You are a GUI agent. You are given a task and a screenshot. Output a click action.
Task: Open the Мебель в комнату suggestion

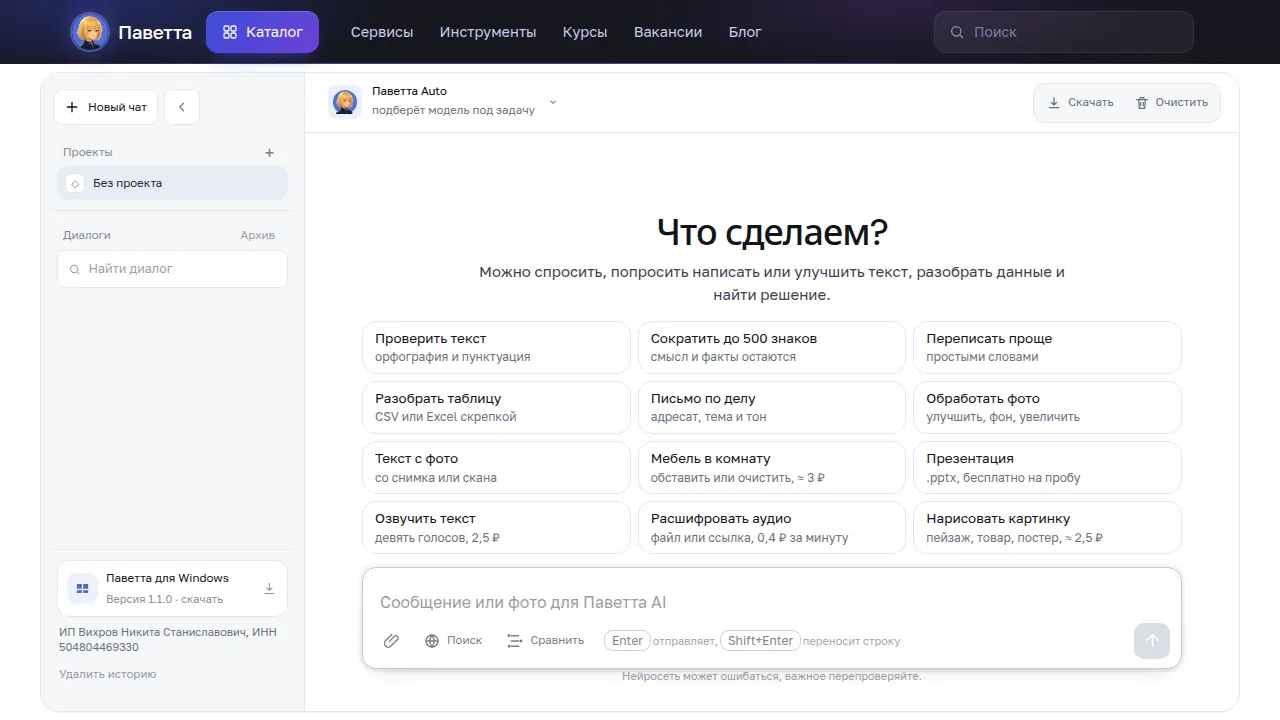[772, 468]
